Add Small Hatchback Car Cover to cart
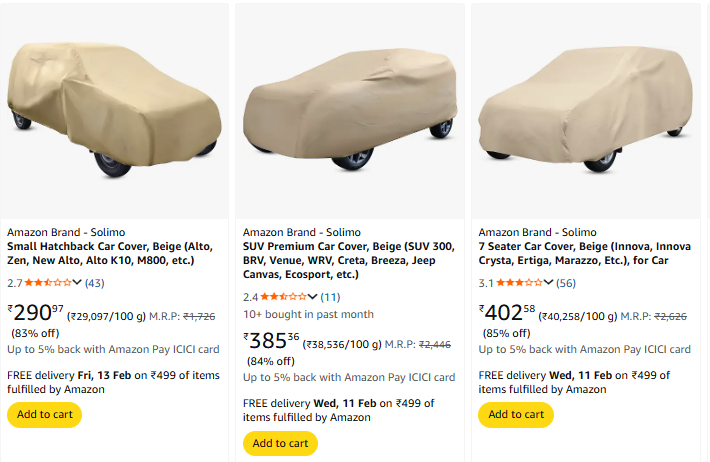Viewport: 710px width, 462px height. click(44, 414)
